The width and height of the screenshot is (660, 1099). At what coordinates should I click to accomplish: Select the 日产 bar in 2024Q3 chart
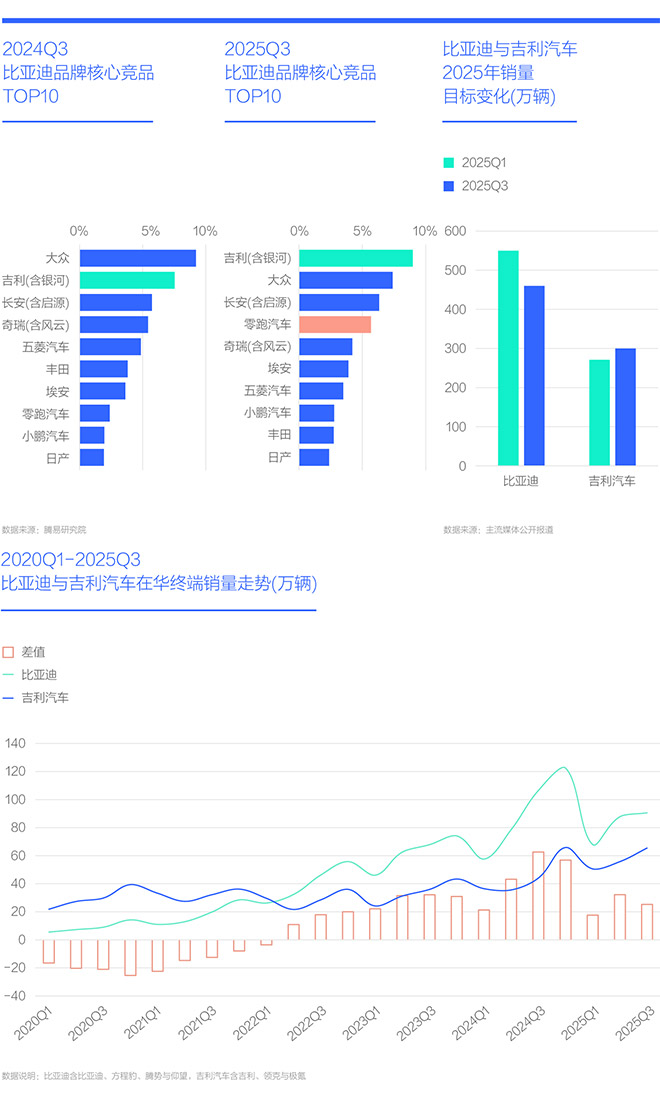pos(92,458)
